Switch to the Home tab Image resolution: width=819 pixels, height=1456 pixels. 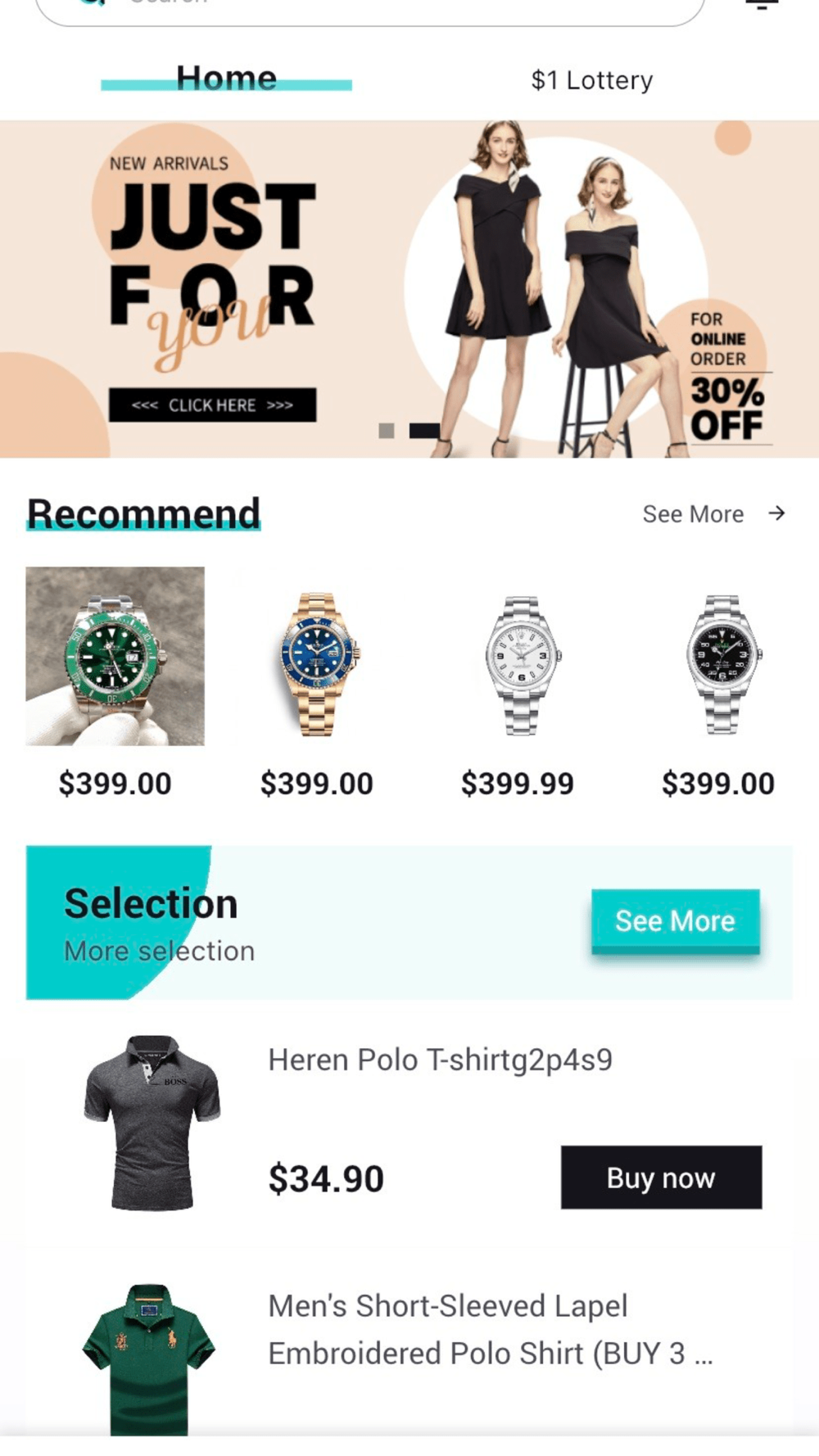coord(227,79)
